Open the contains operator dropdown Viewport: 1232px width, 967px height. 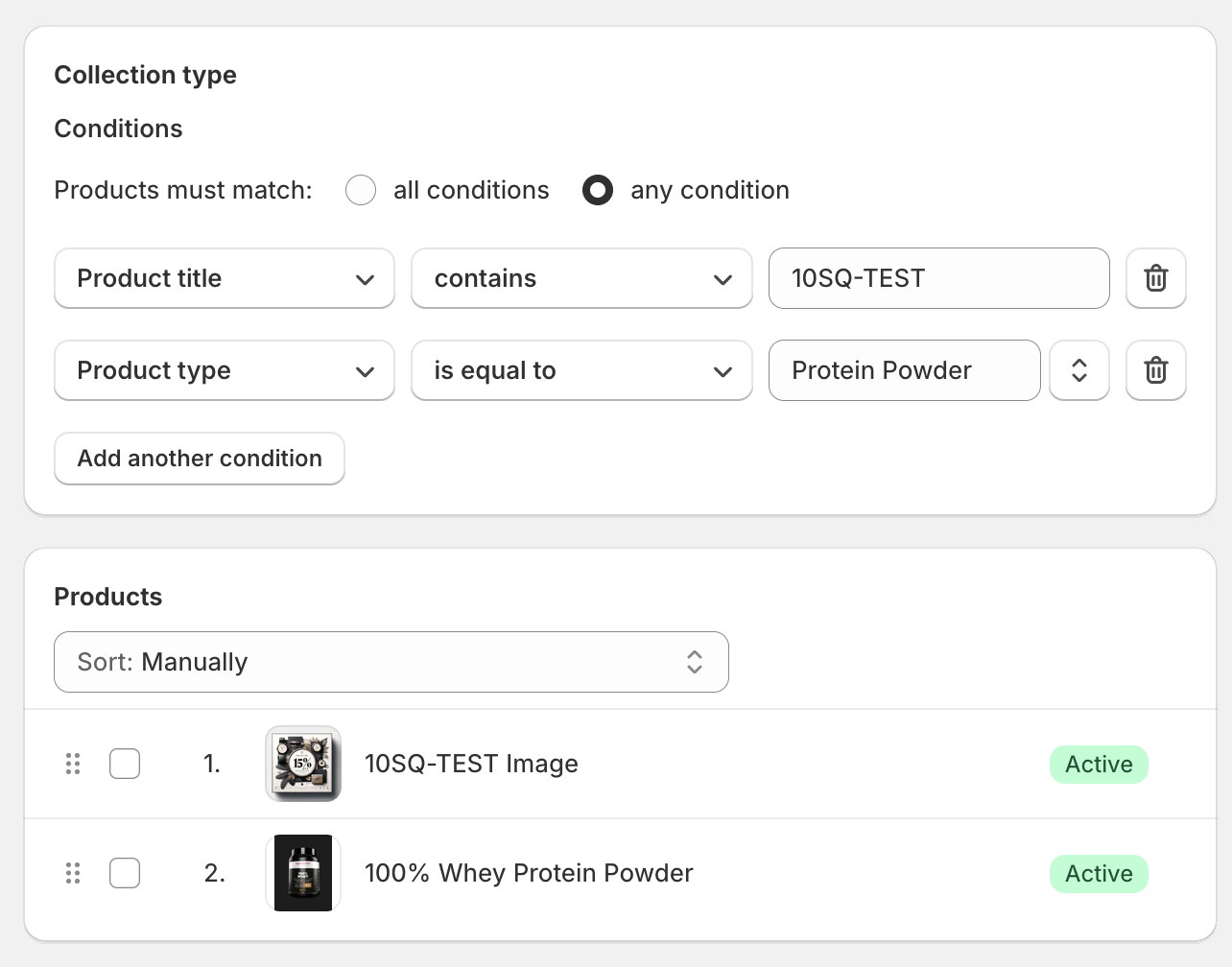click(x=581, y=278)
